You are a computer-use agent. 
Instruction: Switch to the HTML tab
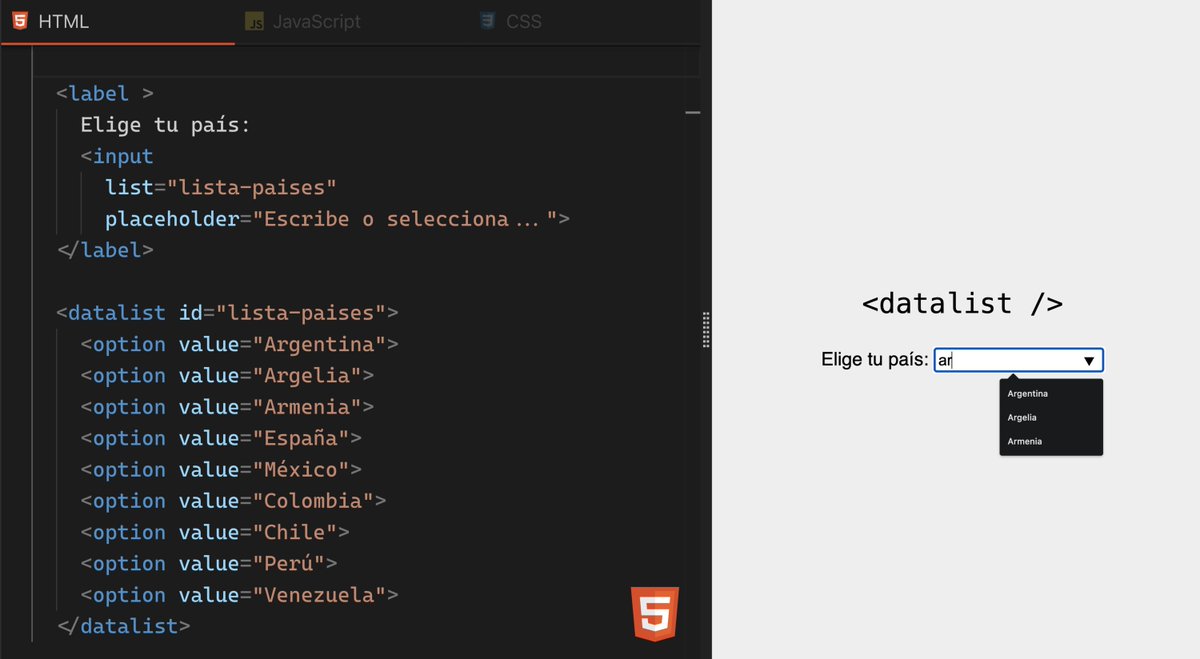(x=118, y=21)
